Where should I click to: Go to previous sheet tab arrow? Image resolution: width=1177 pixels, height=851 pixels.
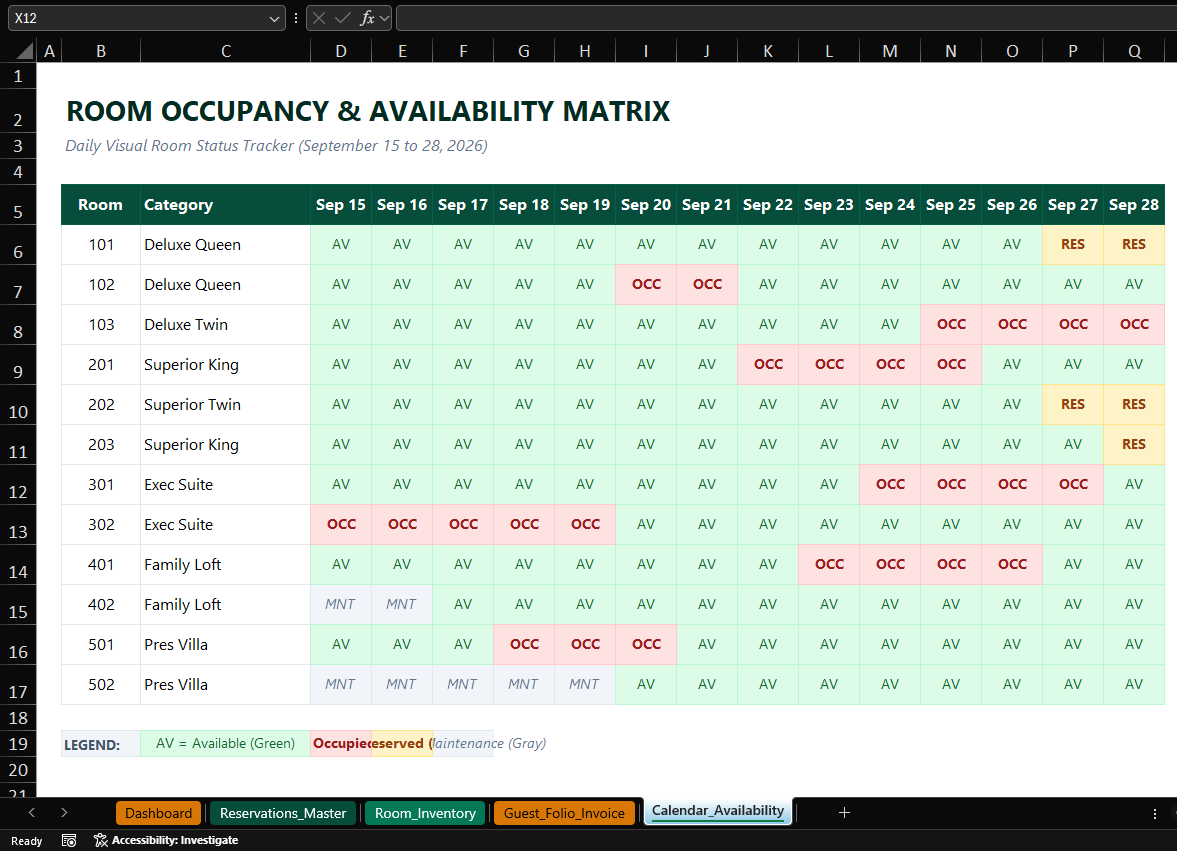click(x=32, y=813)
